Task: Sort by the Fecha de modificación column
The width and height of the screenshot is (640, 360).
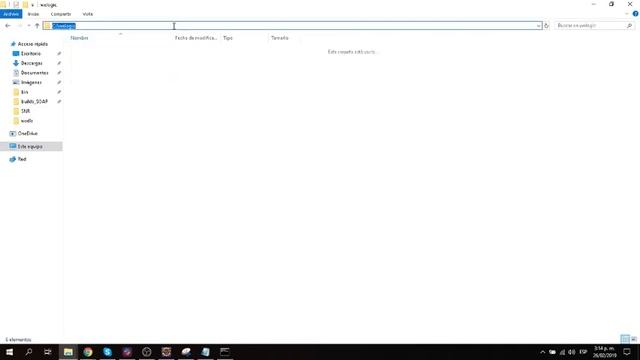Action: coord(196,38)
